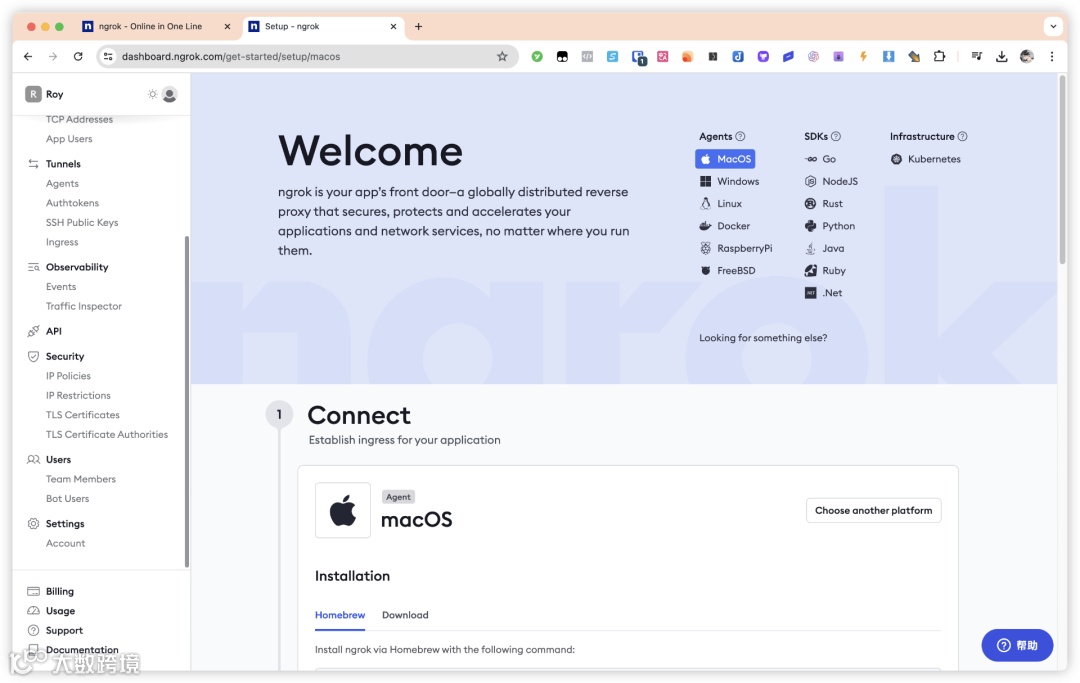Pick the Linux agent option

[720, 204]
